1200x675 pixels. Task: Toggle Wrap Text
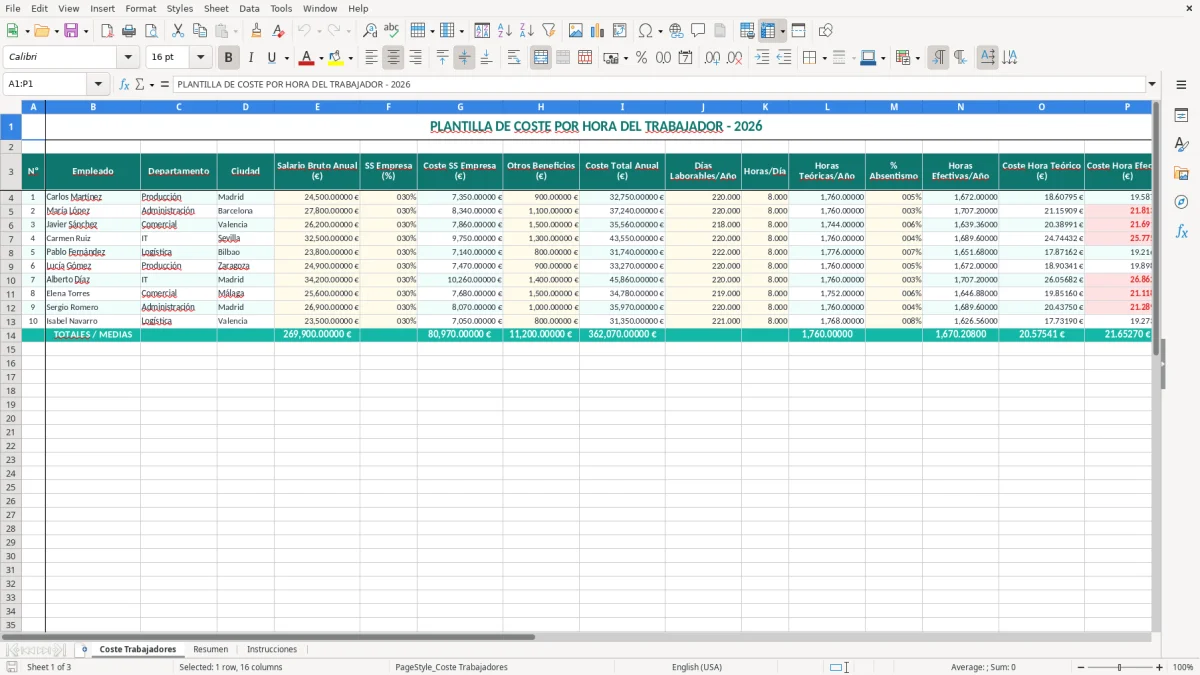(x=514, y=58)
